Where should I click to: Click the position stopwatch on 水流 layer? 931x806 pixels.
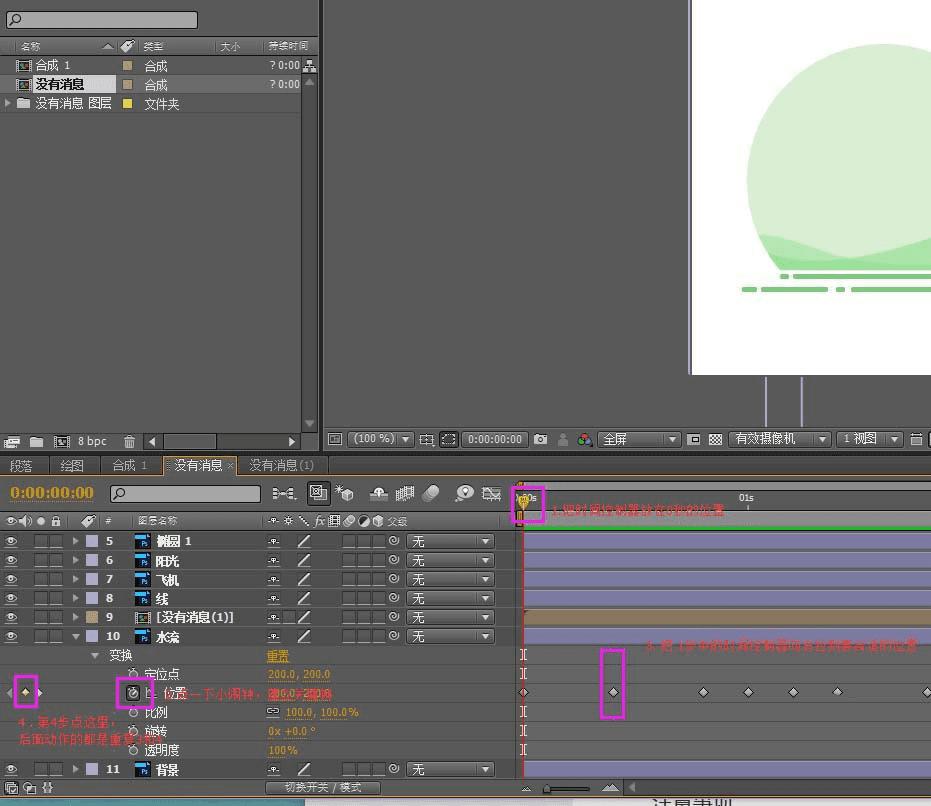coord(133,692)
